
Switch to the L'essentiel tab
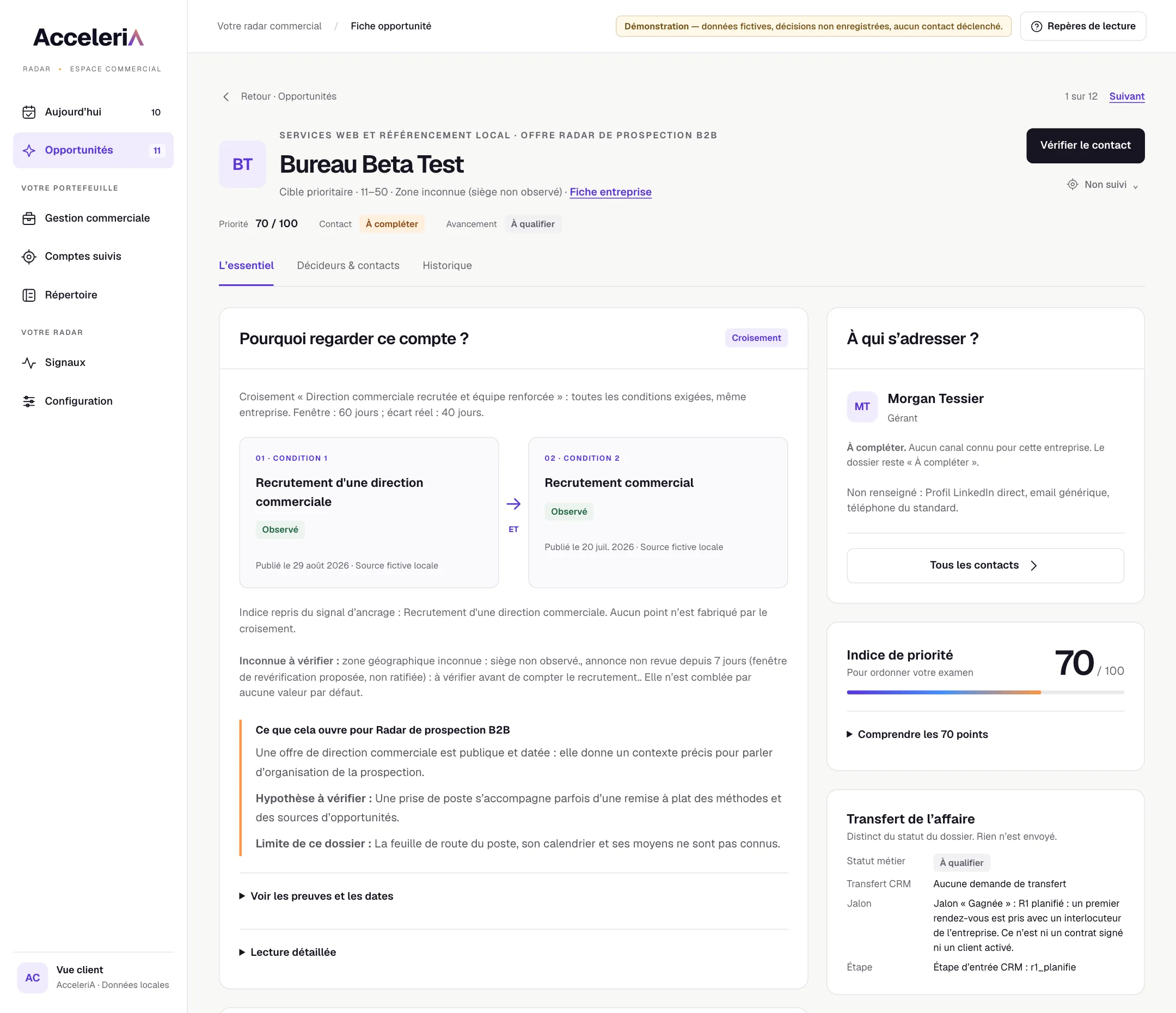point(246,266)
